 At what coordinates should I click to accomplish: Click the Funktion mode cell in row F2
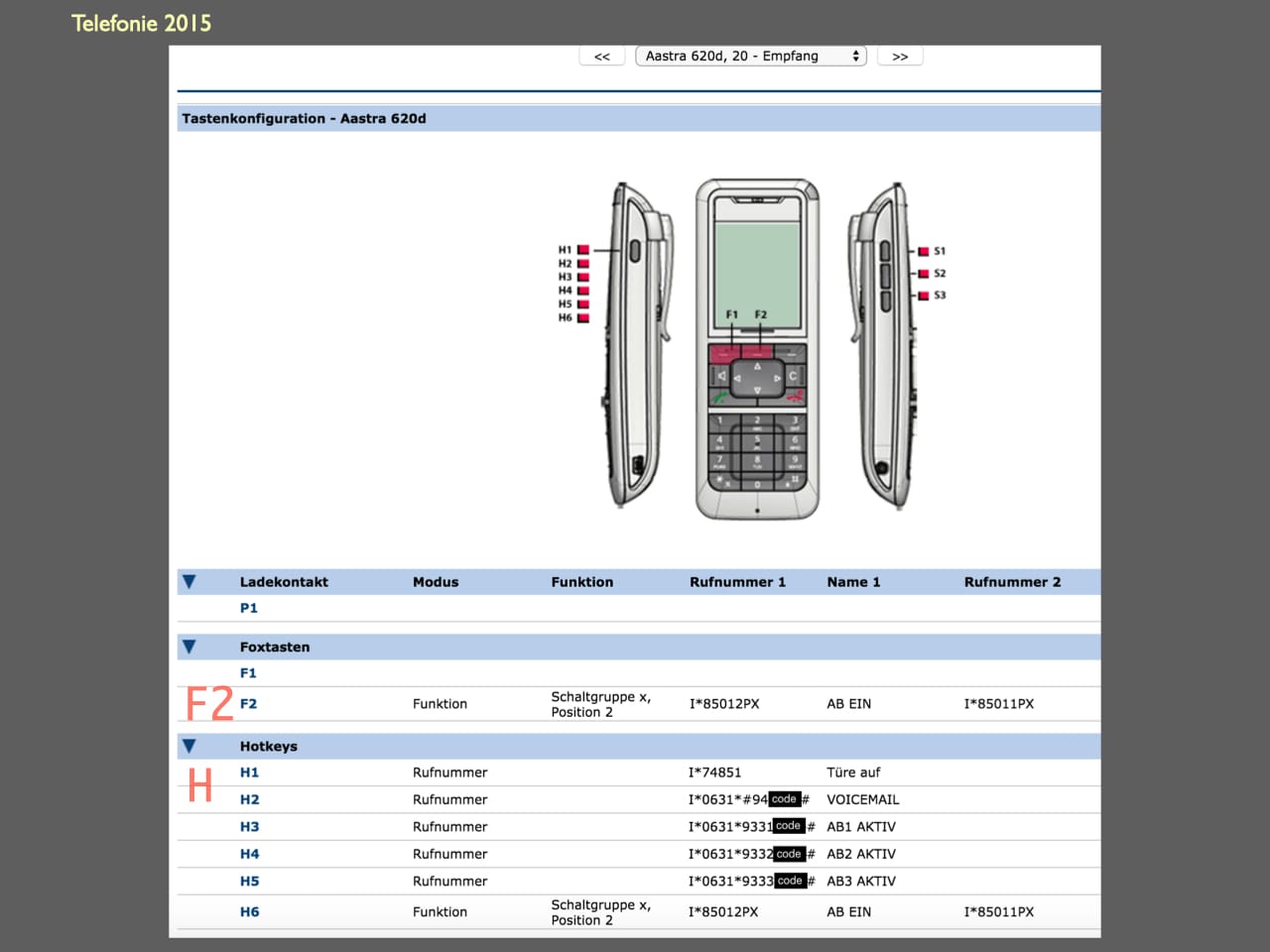pyautogui.click(x=440, y=704)
